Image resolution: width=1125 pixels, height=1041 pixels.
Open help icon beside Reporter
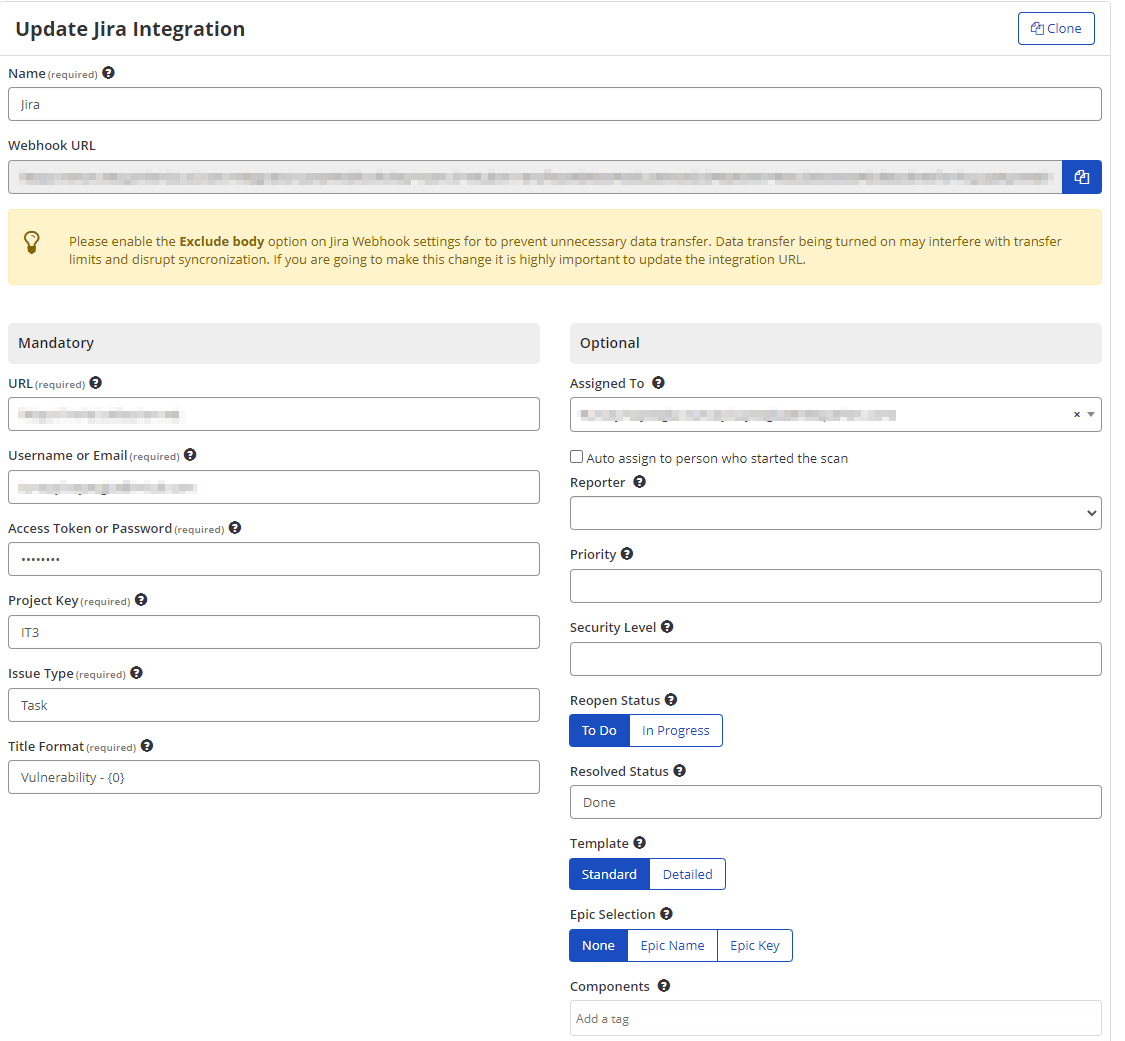639,482
